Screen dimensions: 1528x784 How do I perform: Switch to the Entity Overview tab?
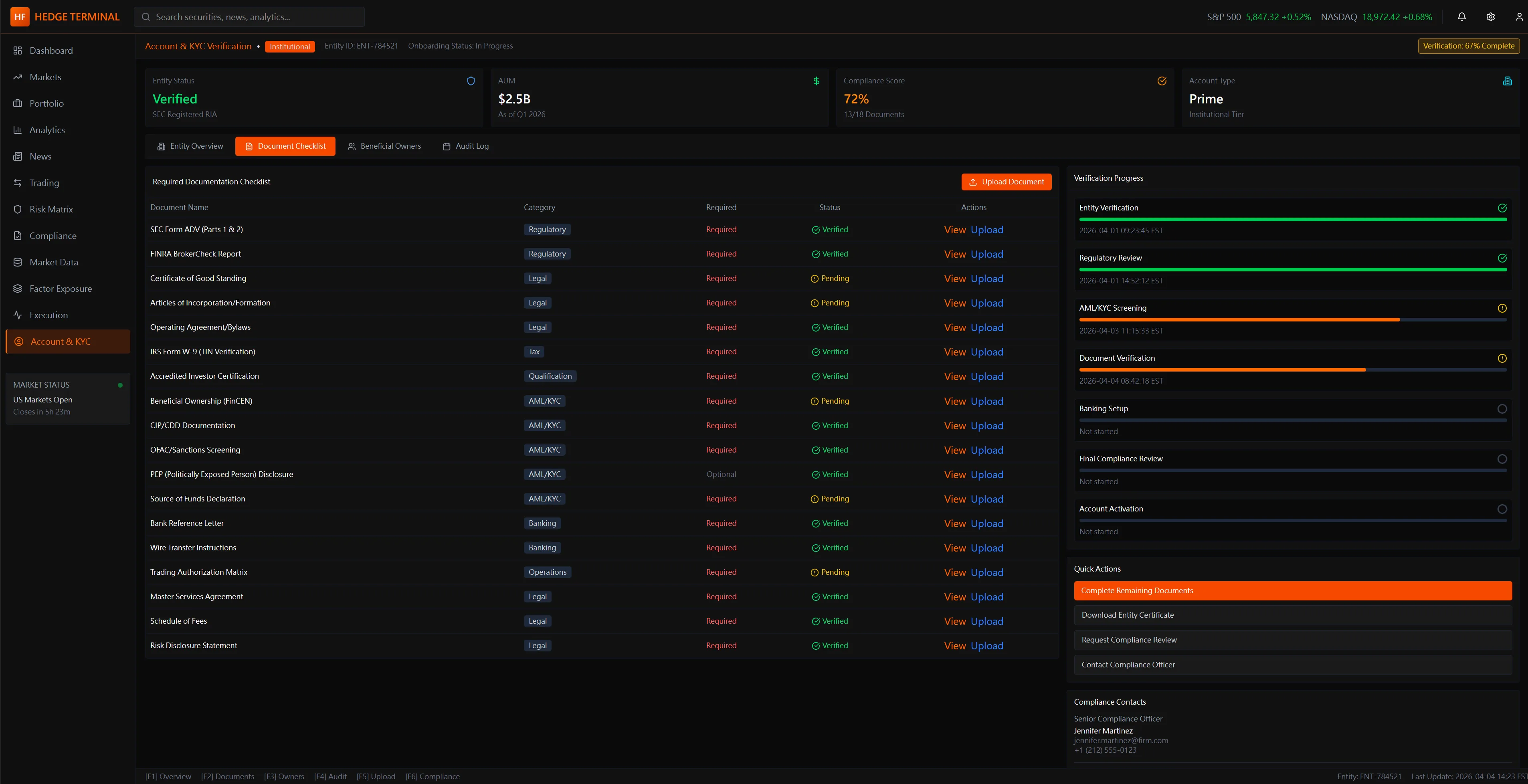pyautogui.click(x=190, y=146)
